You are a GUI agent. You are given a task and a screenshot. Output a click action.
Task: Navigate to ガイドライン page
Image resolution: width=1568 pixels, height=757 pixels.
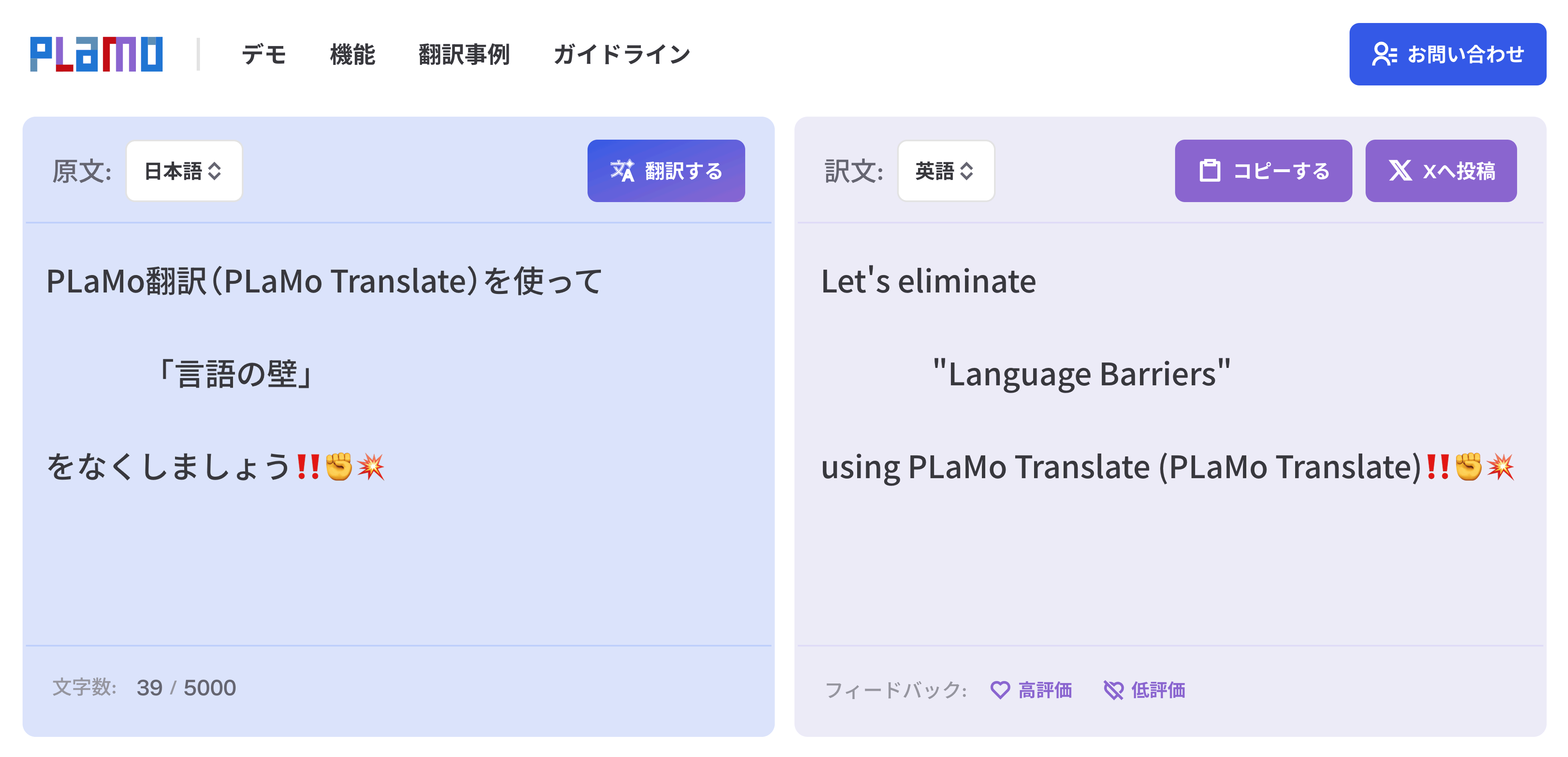[x=622, y=55]
